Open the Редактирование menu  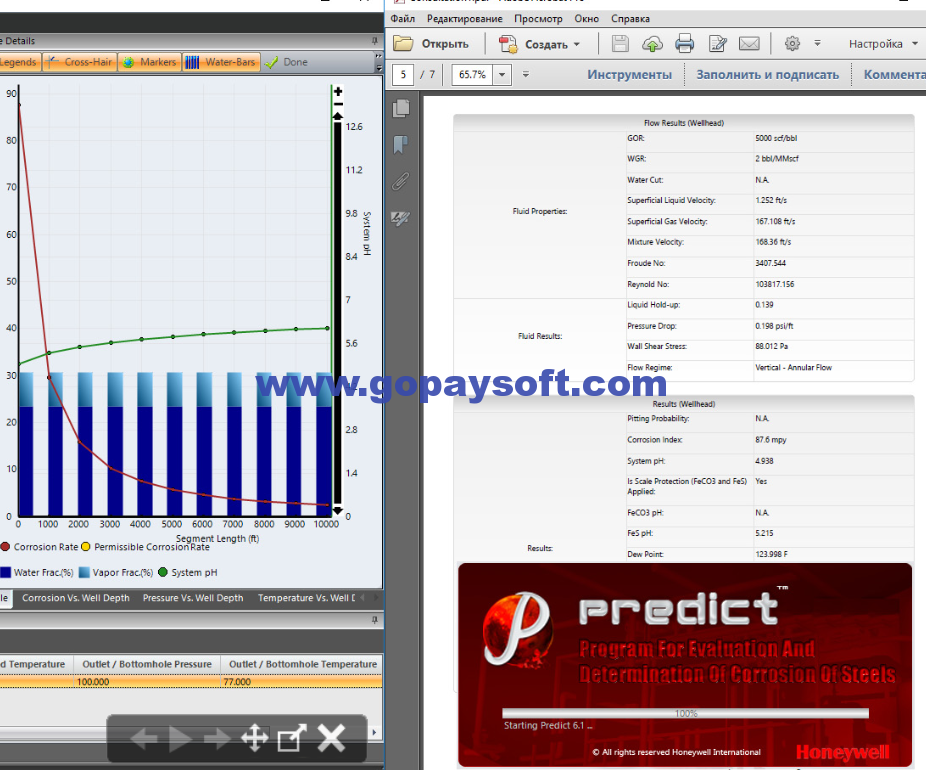coord(465,18)
